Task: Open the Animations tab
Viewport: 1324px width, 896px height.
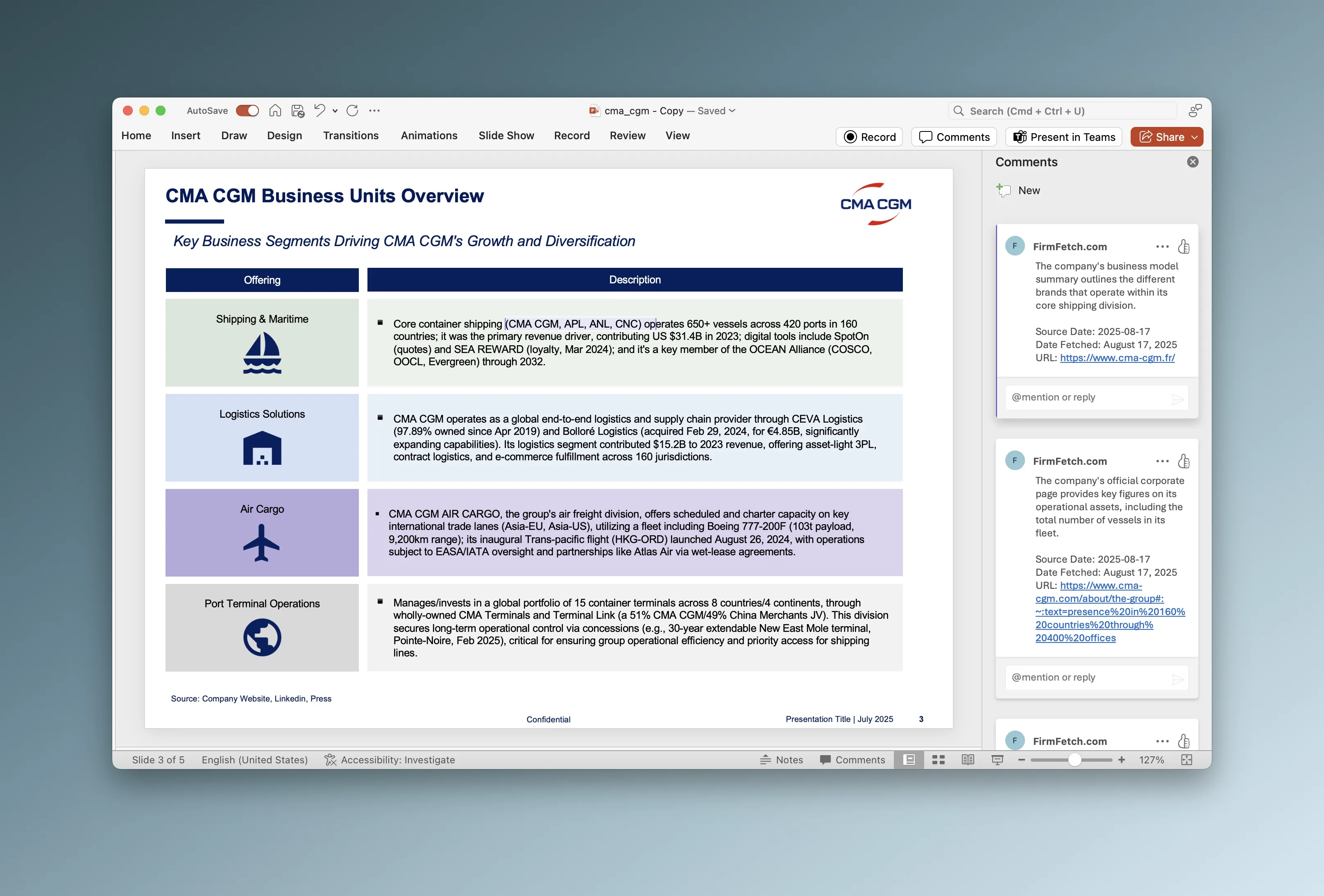Action: (x=429, y=136)
